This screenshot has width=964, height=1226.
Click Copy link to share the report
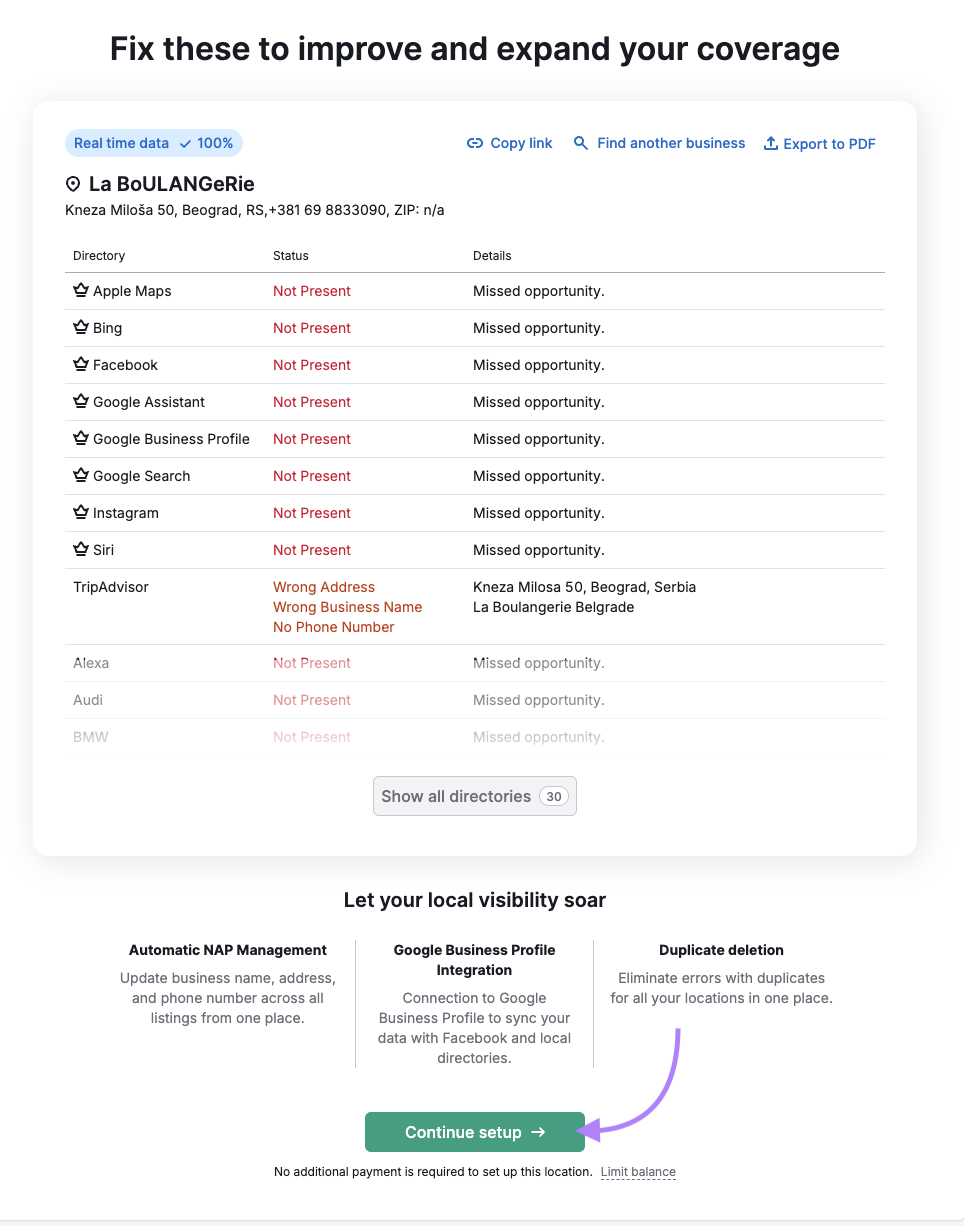pos(520,143)
